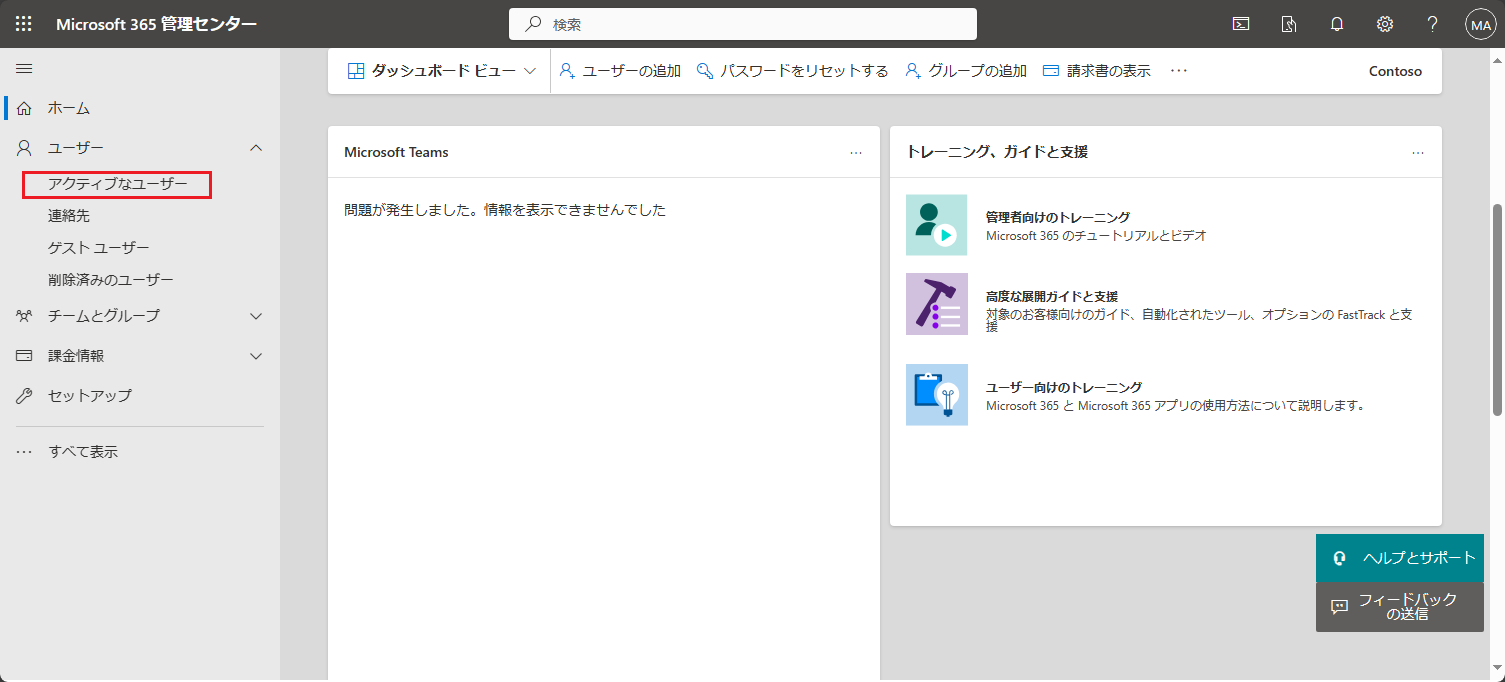This screenshot has width=1505, height=682.
Task: Open ユーザー向けのトレーニング link
Action: (1064, 387)
